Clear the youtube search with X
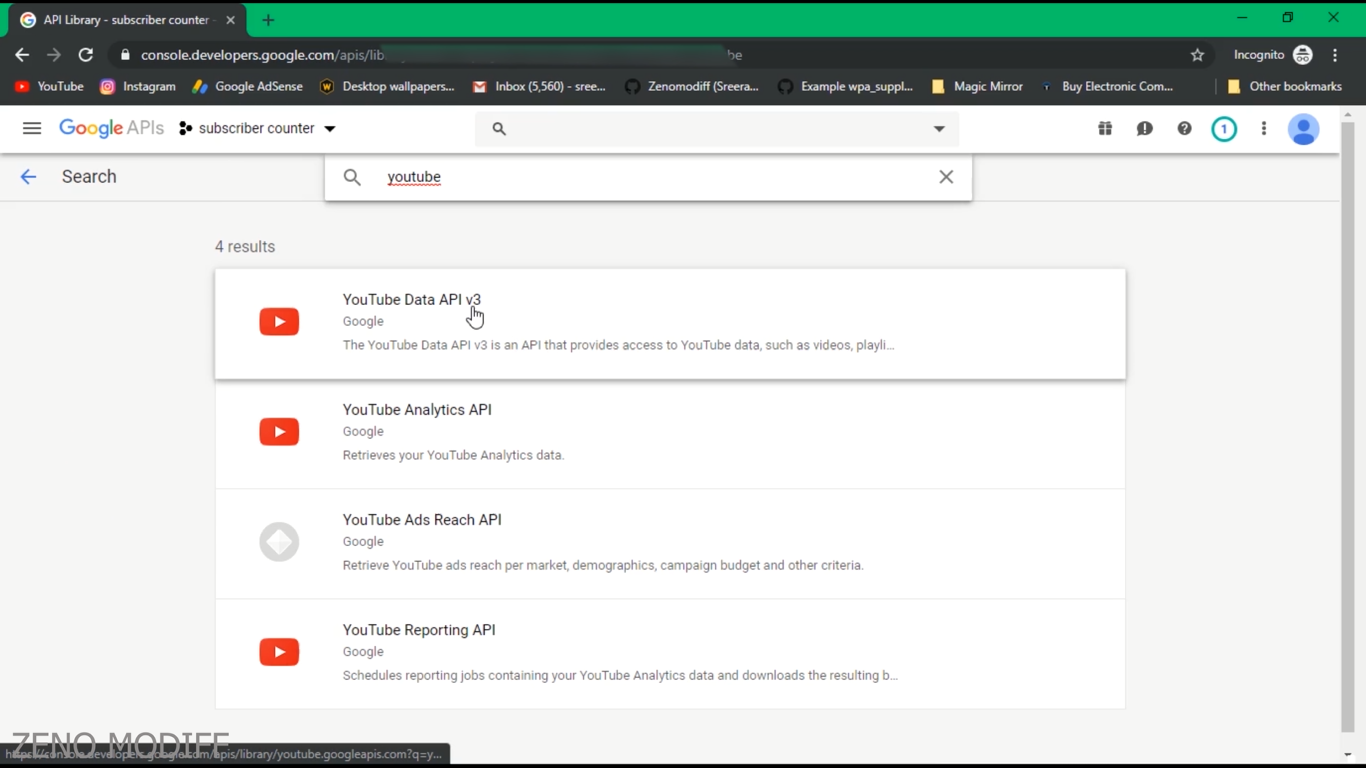 click(946, 177)
